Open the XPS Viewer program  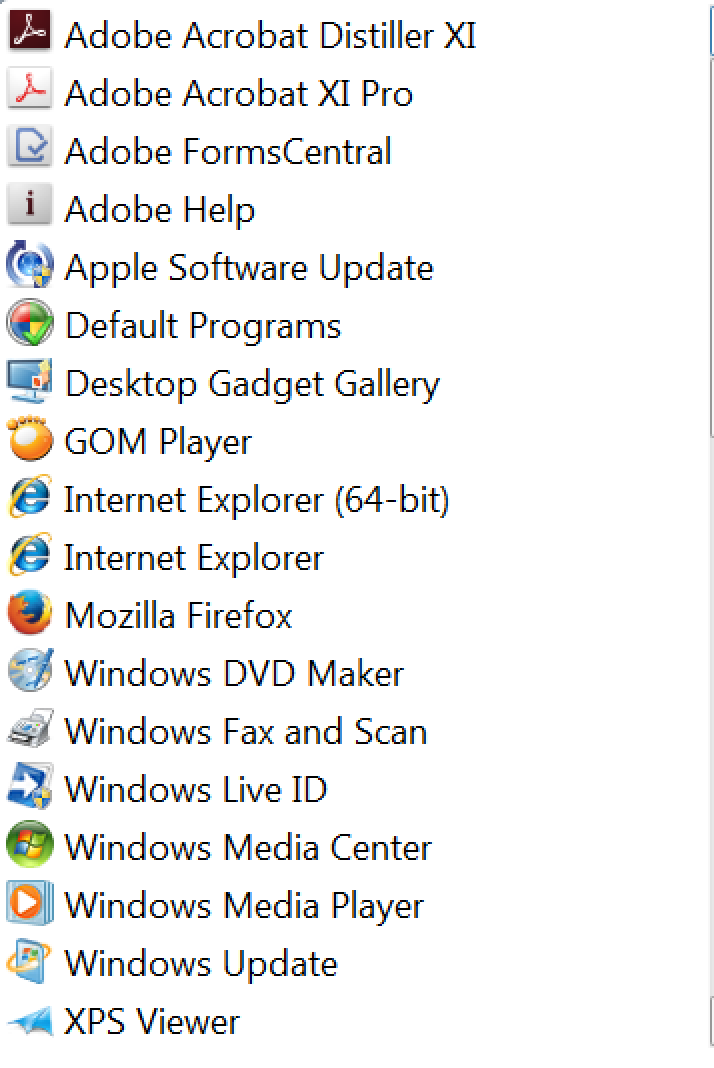[151, 1021]
